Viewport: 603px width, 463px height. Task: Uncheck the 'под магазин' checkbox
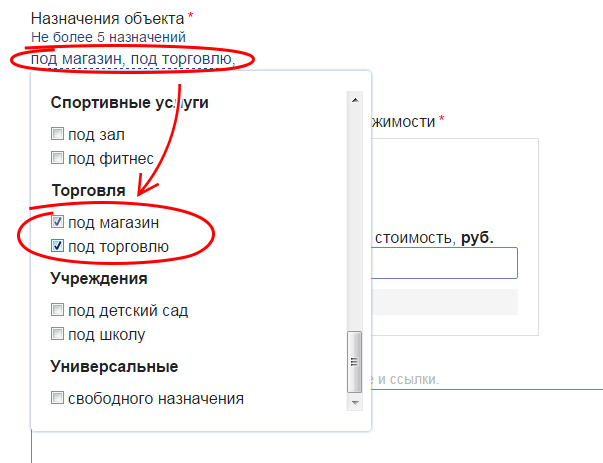pyautogui.click(x=58, y=222)
